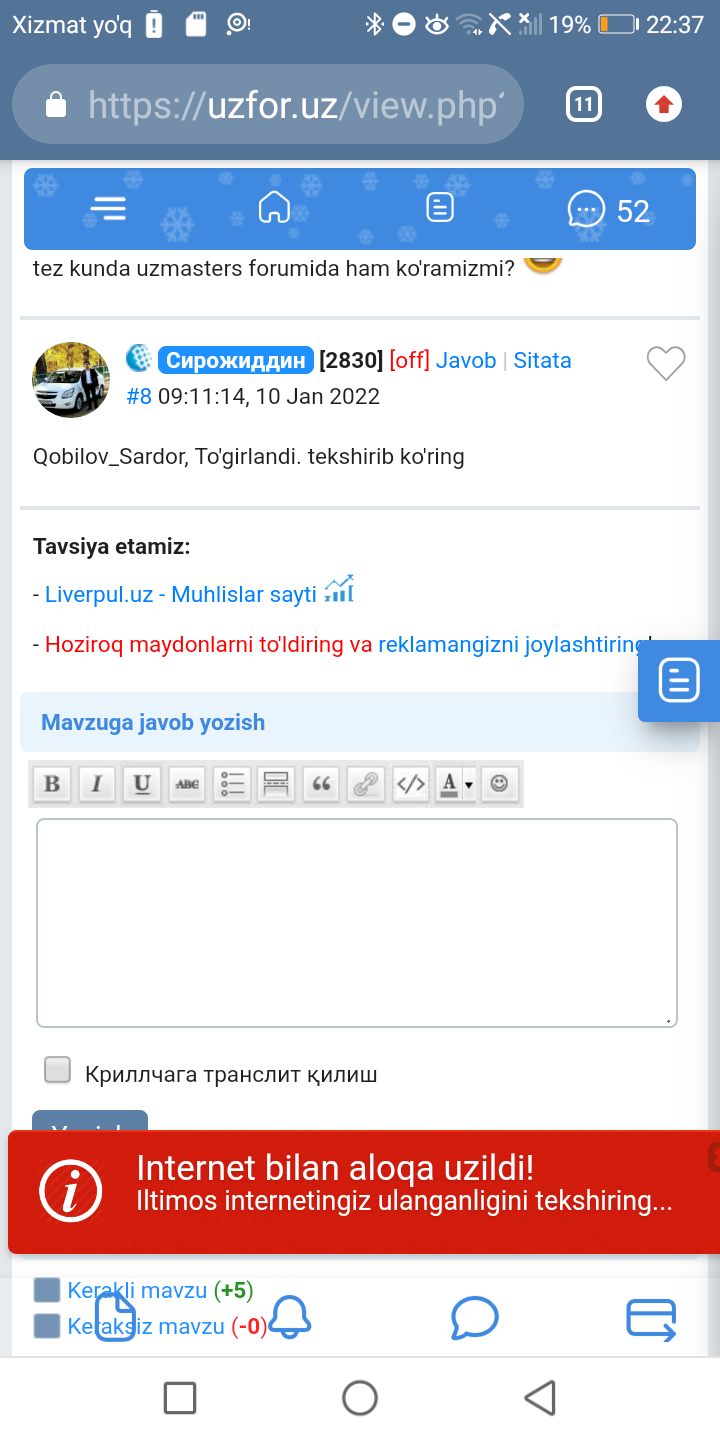Screen dimensions: 720x1440
Task: Enable the Cyrillic transliteration checkbox
Action: [x=58, y=1070]
